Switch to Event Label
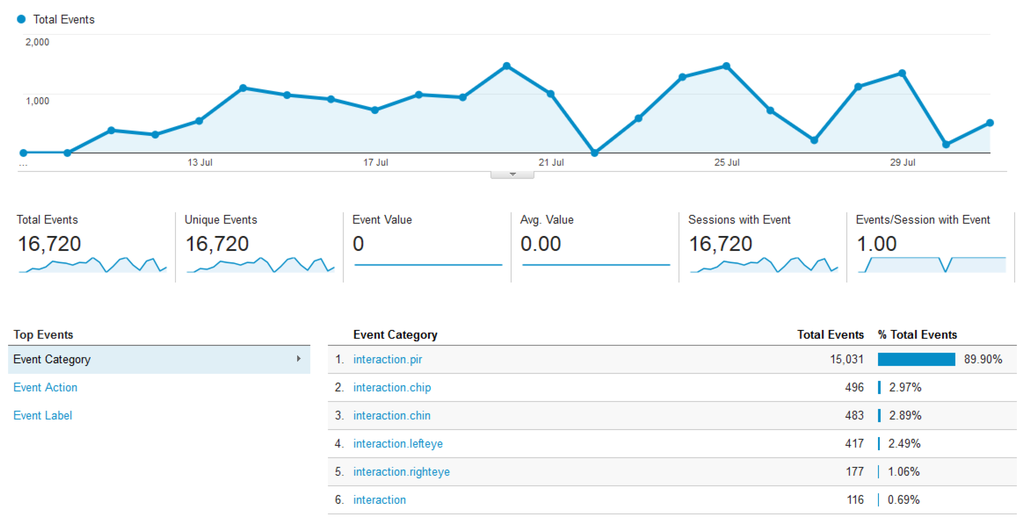Viewport: 1024px width, 528px height. click(x=43, y=415)
